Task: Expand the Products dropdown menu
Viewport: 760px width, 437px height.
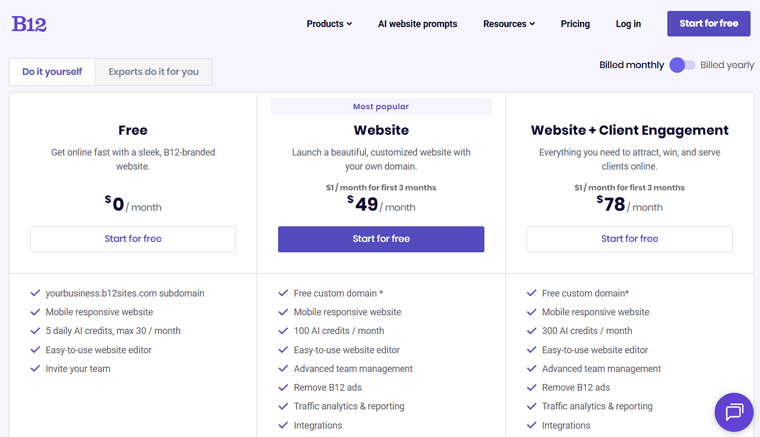Action: [x=329, y=24]
